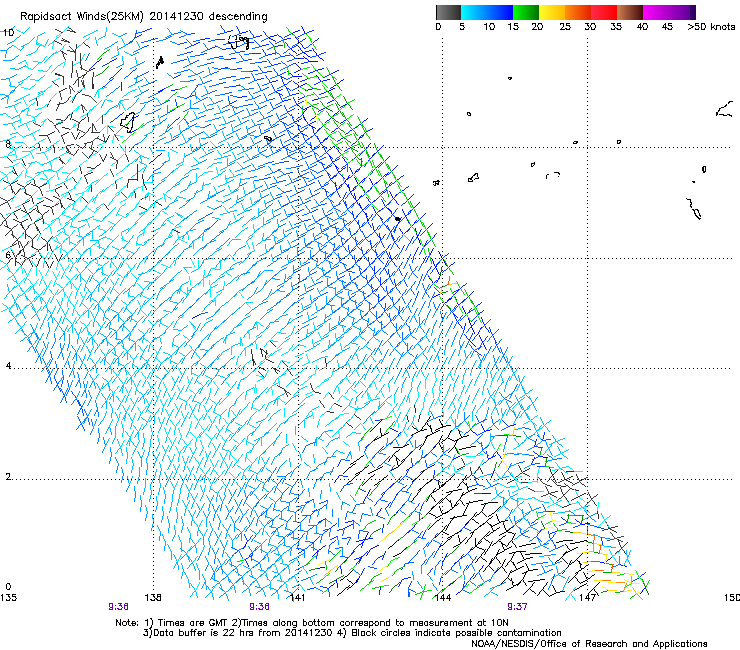This screenshot has width=740, height=650.
Task: Click the latitude axis label '8'
Action: tap(8, 144)
